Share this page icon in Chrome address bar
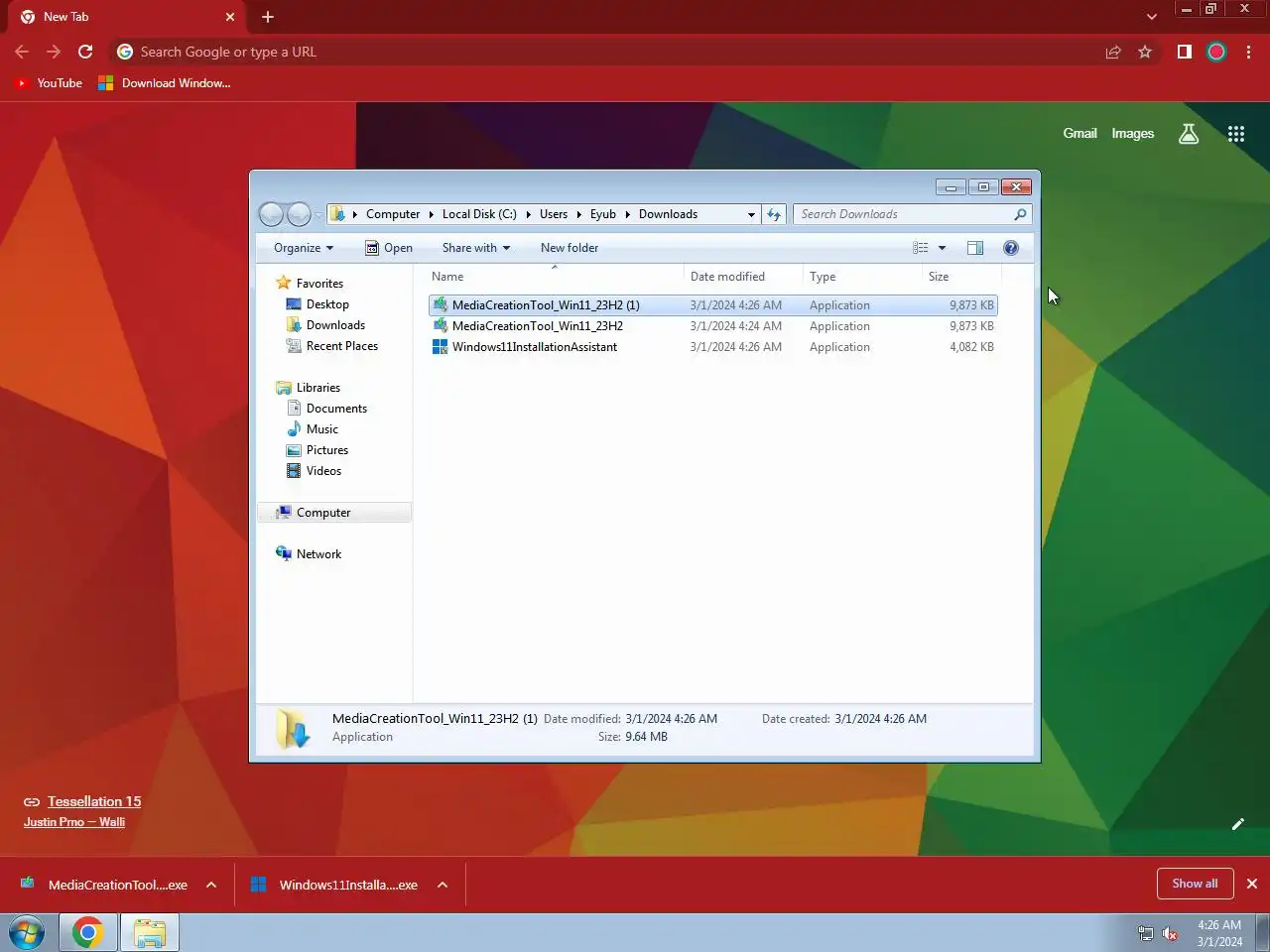The height and width of the screenshot is (952, 1270). 1113,52
